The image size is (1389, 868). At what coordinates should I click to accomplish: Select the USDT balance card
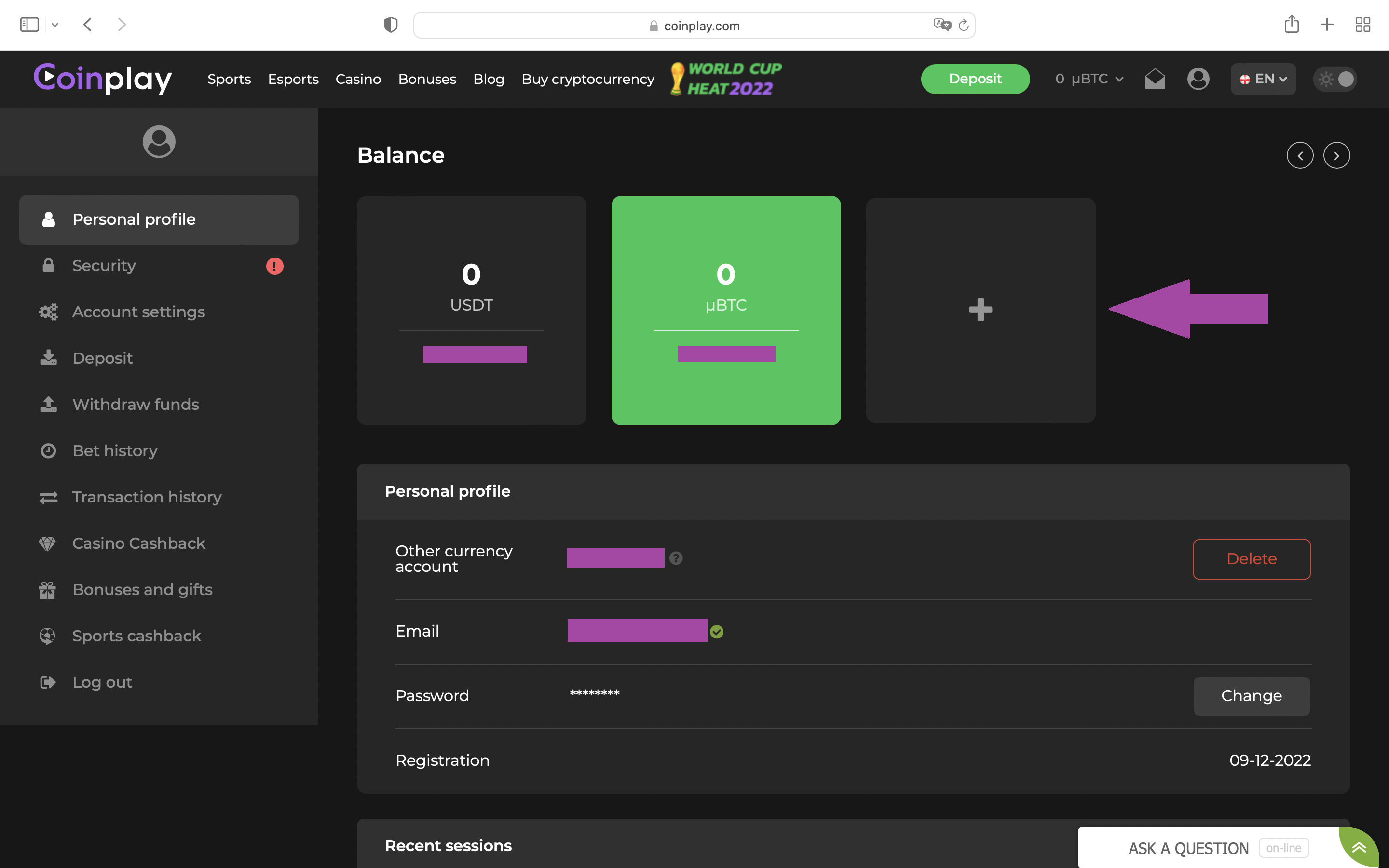[471, 311]
